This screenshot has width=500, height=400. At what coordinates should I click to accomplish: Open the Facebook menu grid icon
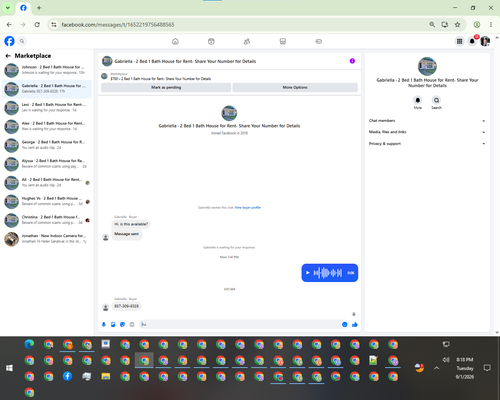459,41
